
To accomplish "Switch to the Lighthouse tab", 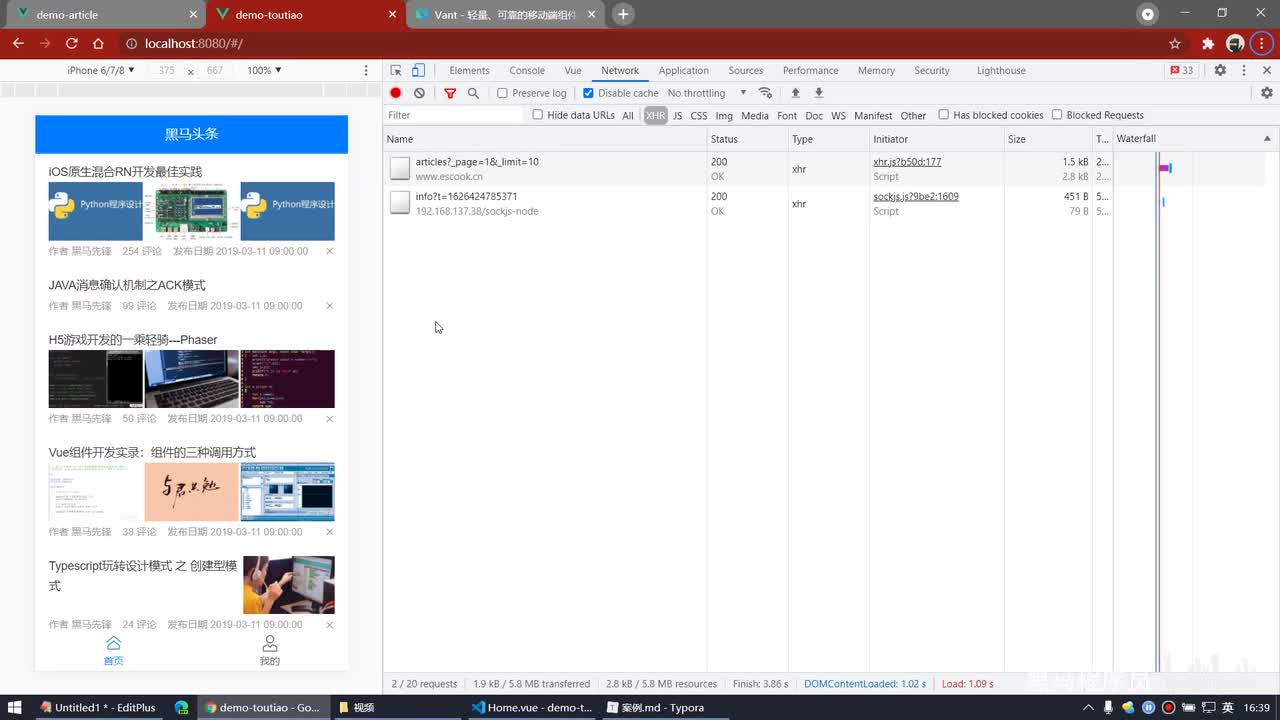I will click(x=1001, y=70).
